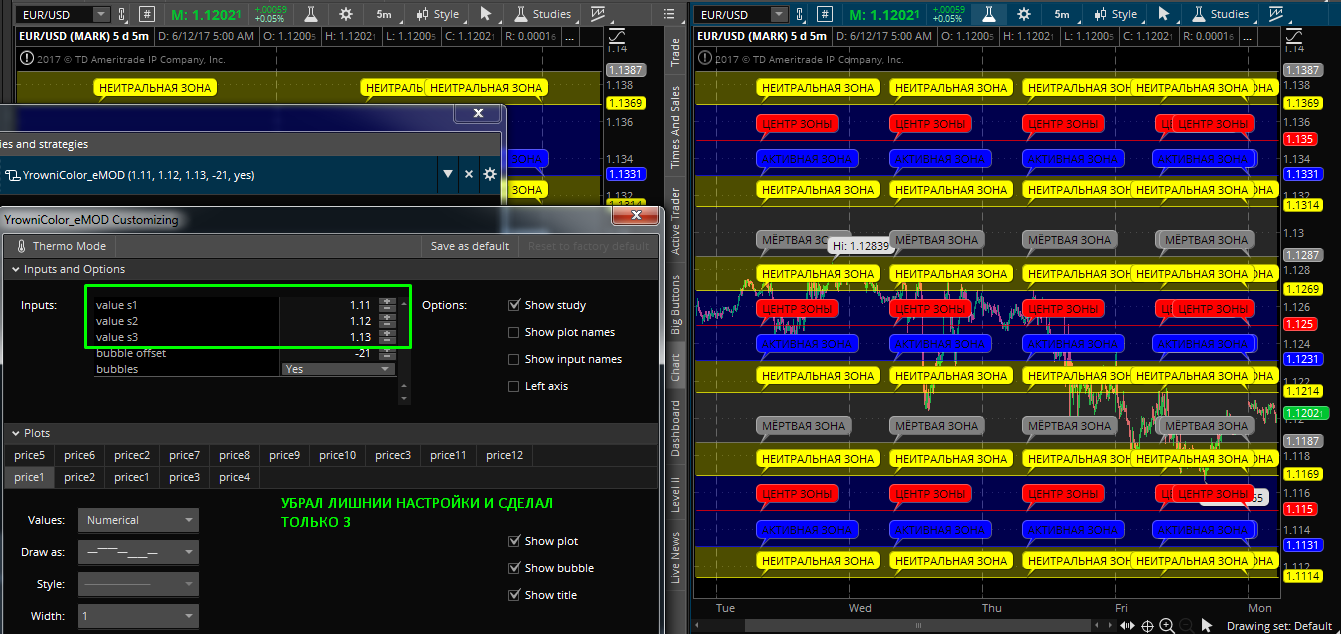
Task: Remove YrowniColor_eMOD study with X icon
Action: [468, 174]
